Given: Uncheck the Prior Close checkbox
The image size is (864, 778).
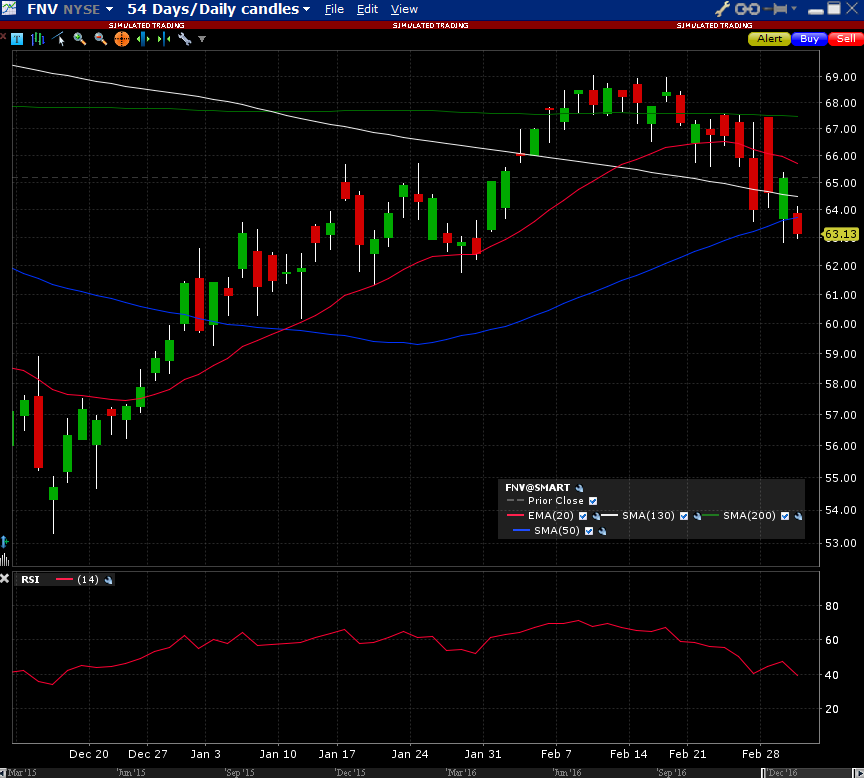Looking at the screenshot, I should [x=593, y=501].
